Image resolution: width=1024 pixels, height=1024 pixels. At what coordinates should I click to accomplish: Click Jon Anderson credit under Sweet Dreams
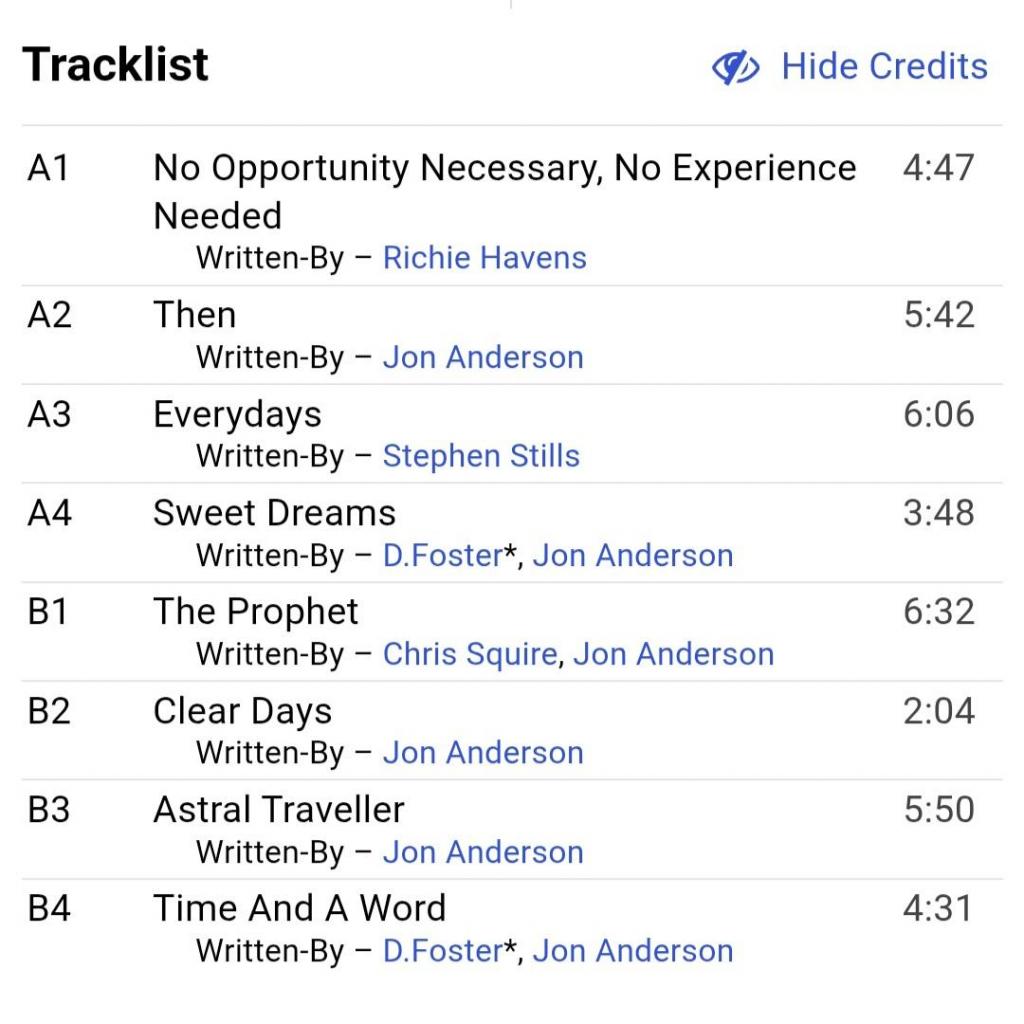pyautogui.click(x=633, y=555)
